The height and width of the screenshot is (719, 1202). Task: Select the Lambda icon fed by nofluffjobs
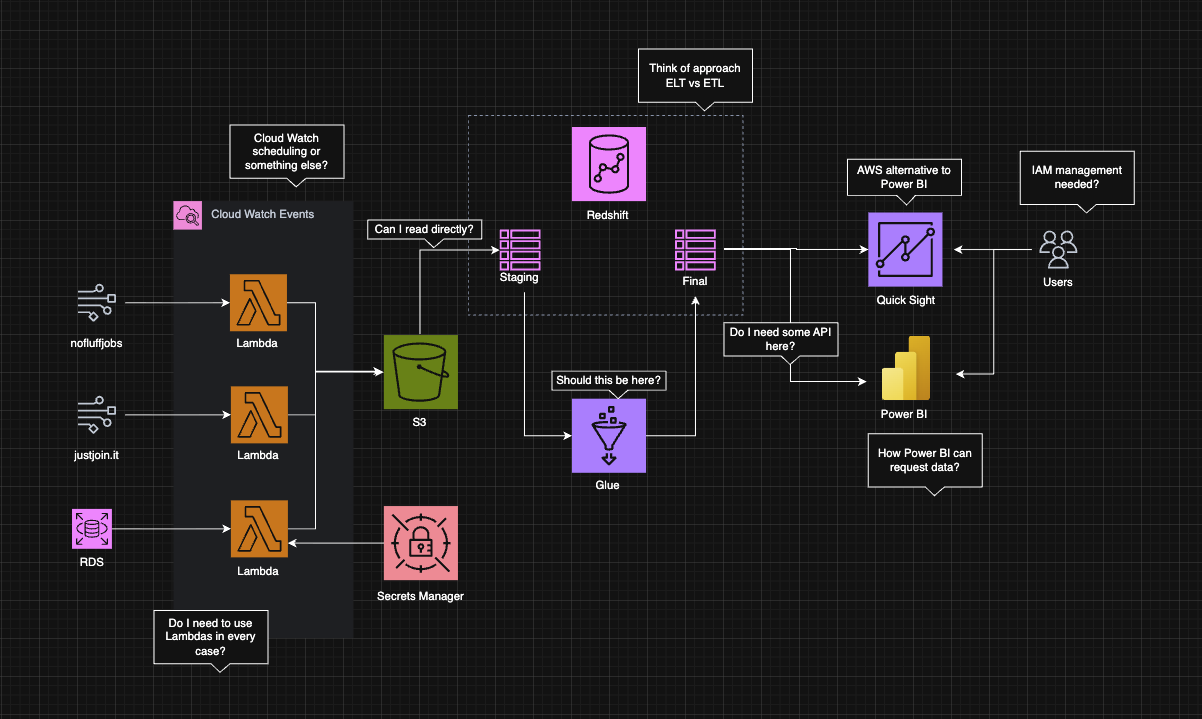(258, 302)
